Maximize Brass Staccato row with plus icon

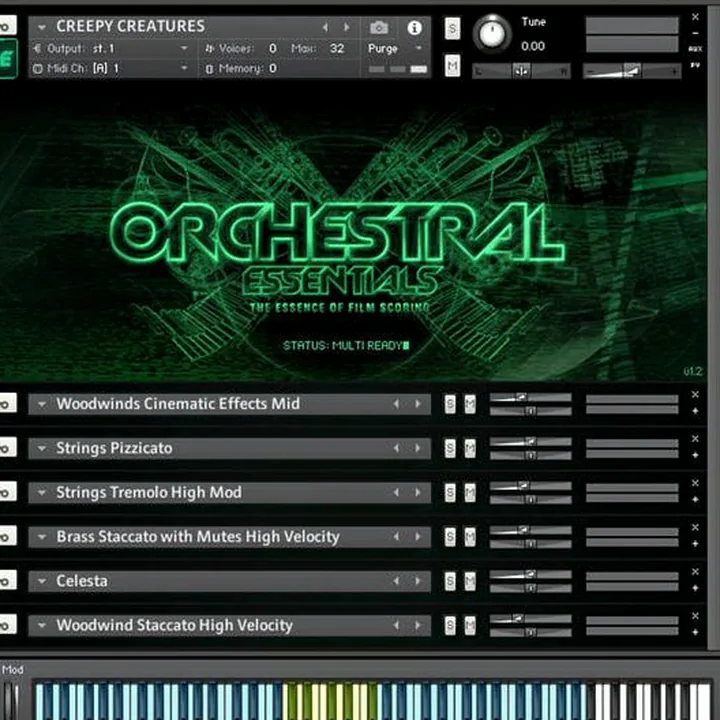point(695,544)
